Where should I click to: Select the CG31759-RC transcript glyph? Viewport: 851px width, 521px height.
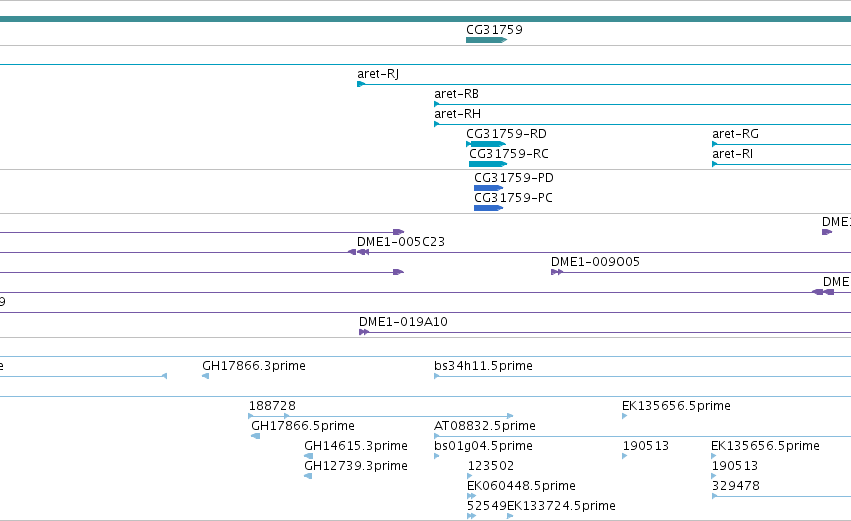coord(488,164)
